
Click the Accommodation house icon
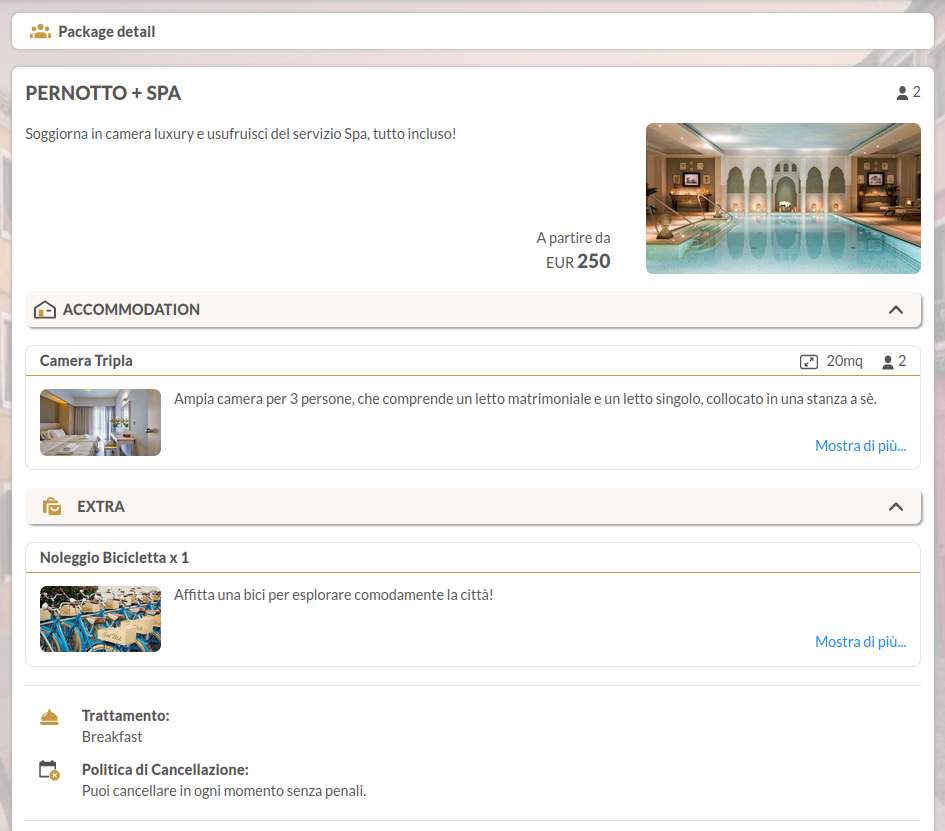45,310
